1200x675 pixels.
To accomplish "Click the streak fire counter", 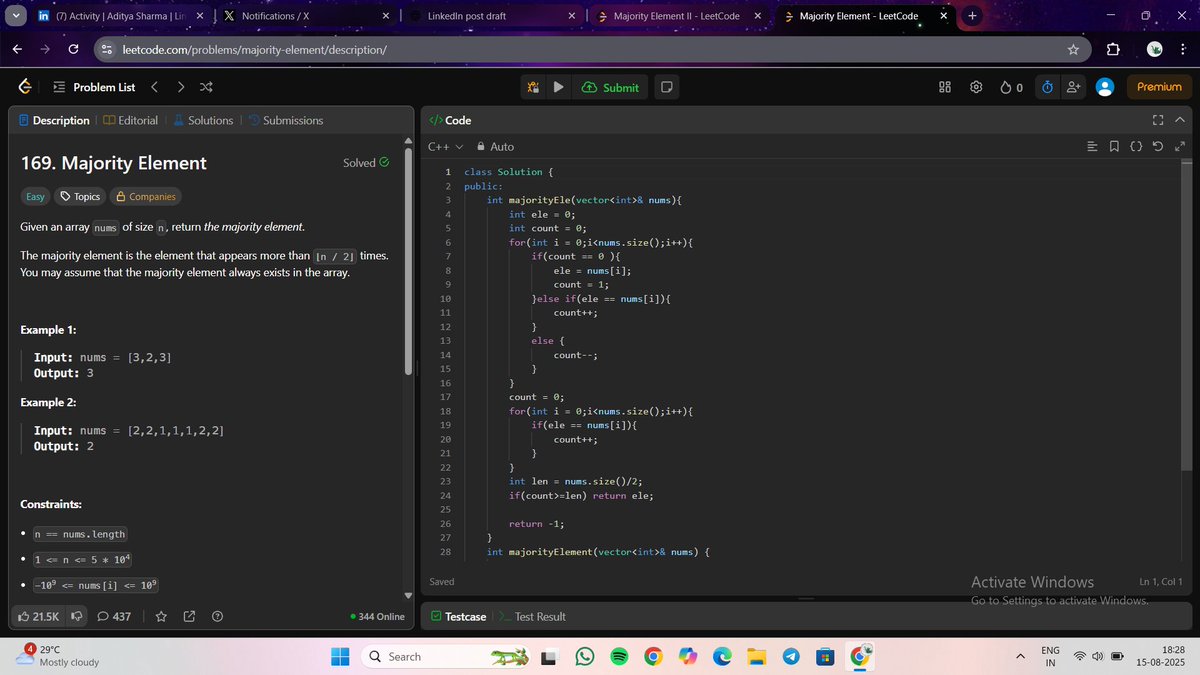I will click(x=1011, y=87).
